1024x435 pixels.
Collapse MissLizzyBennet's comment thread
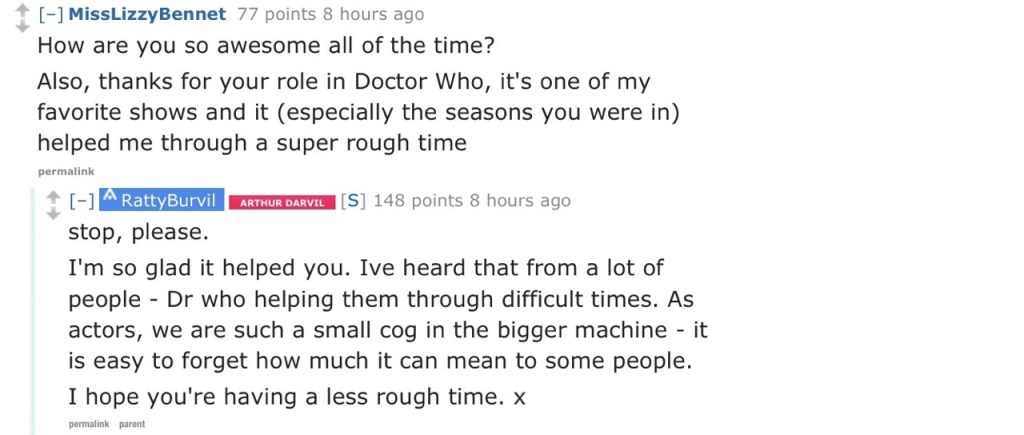click(x=49, y=14)
